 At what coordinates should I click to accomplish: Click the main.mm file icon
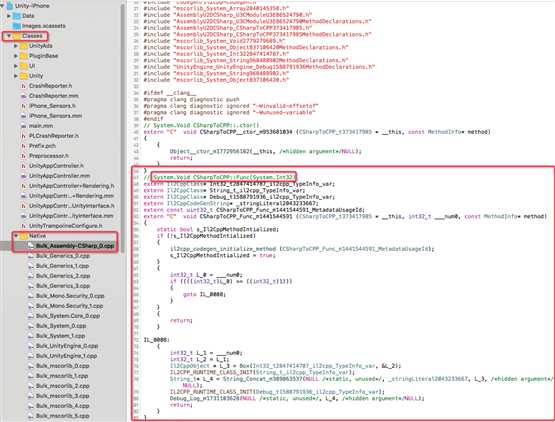coord(24,126)
